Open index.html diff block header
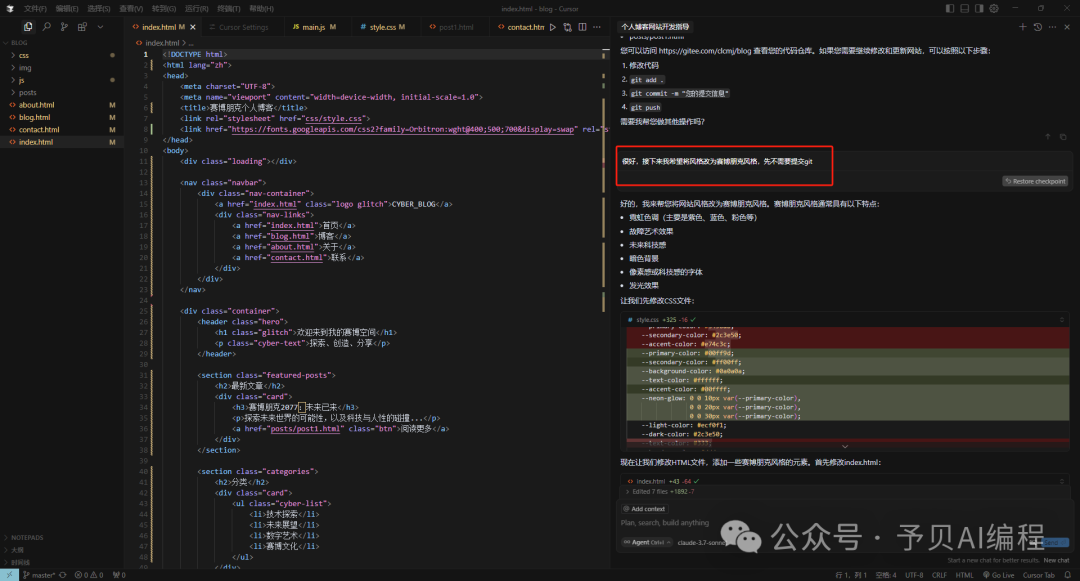 [x=845, y=481]
